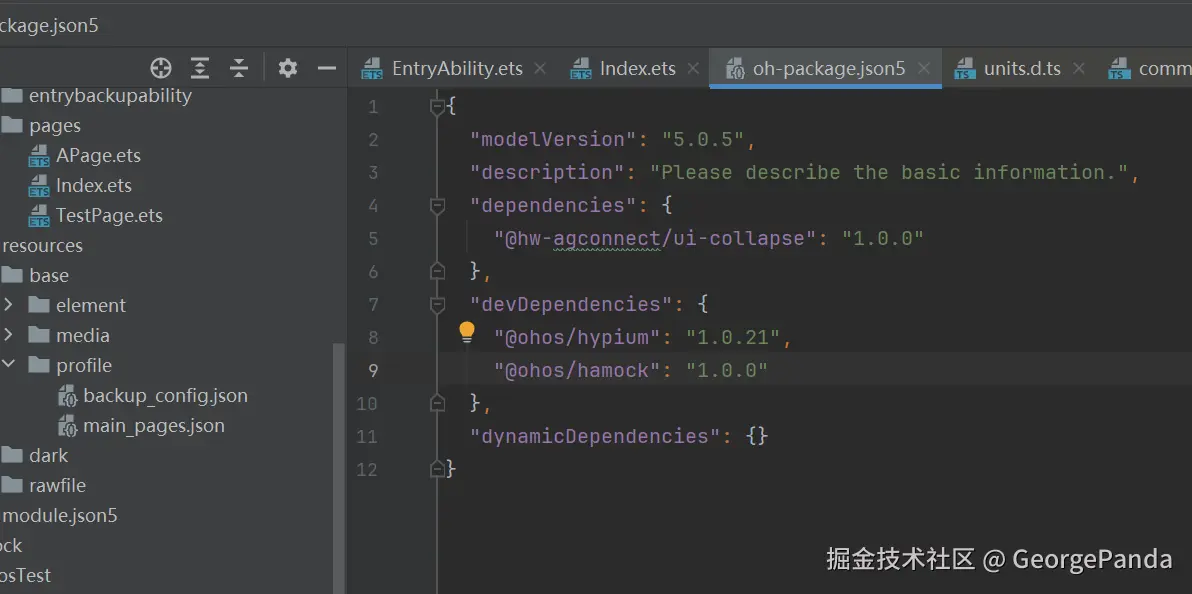This screenshot has width=1192, height=594.
Task: Click the "1.0.21" hypium version
Action: (733, 337)
